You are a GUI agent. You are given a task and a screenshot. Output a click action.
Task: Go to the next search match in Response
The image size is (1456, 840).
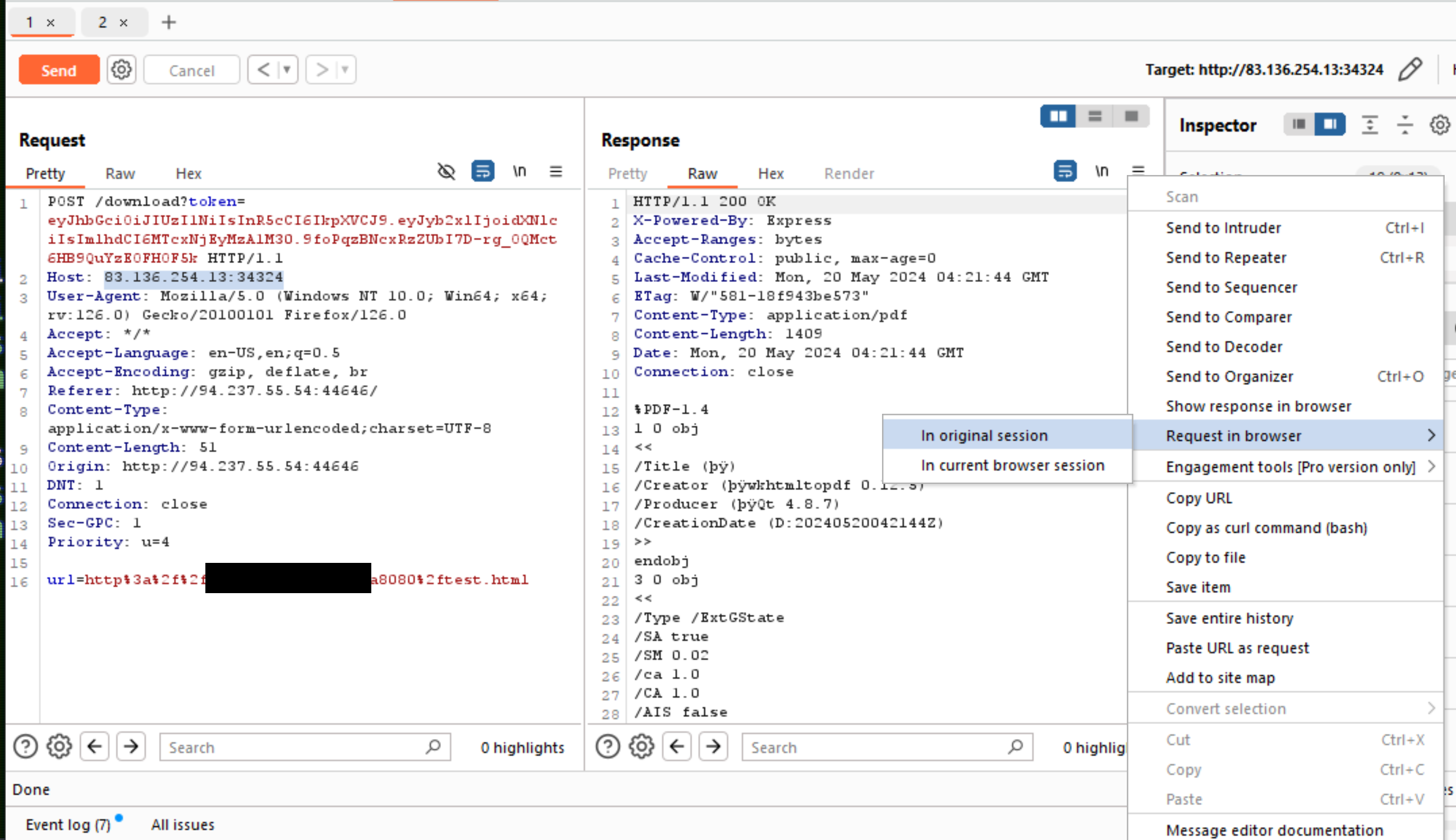point(713,747)
